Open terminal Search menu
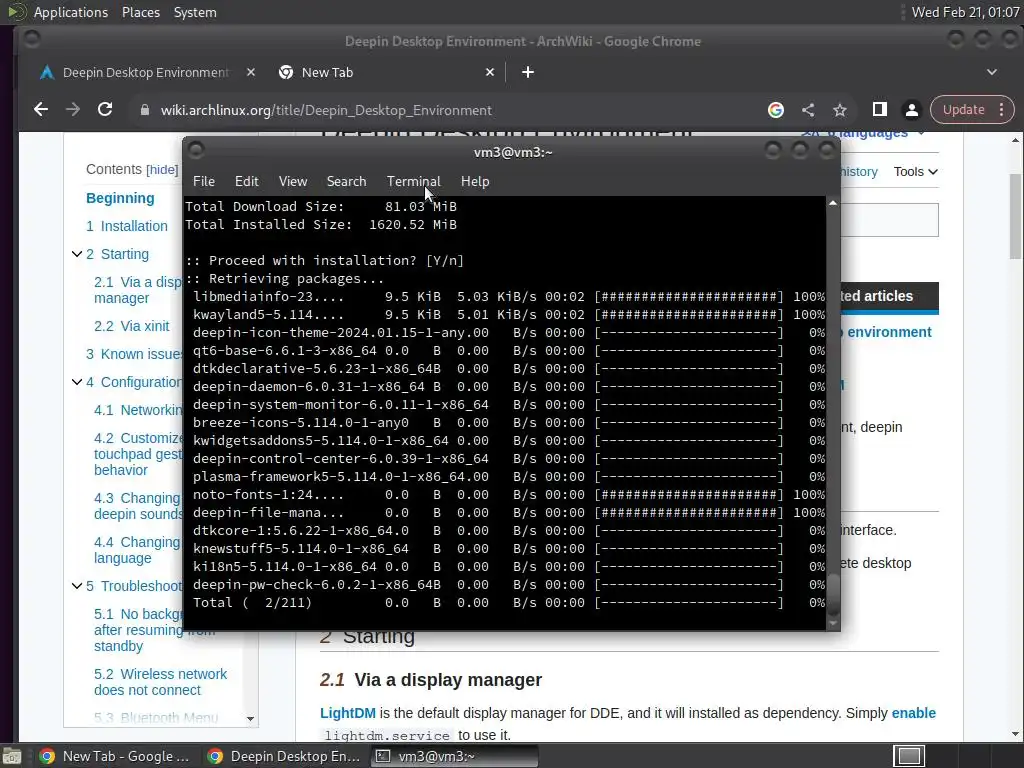Image resolution: width=1024 pixels, height=768 pixels. point(346,181)
